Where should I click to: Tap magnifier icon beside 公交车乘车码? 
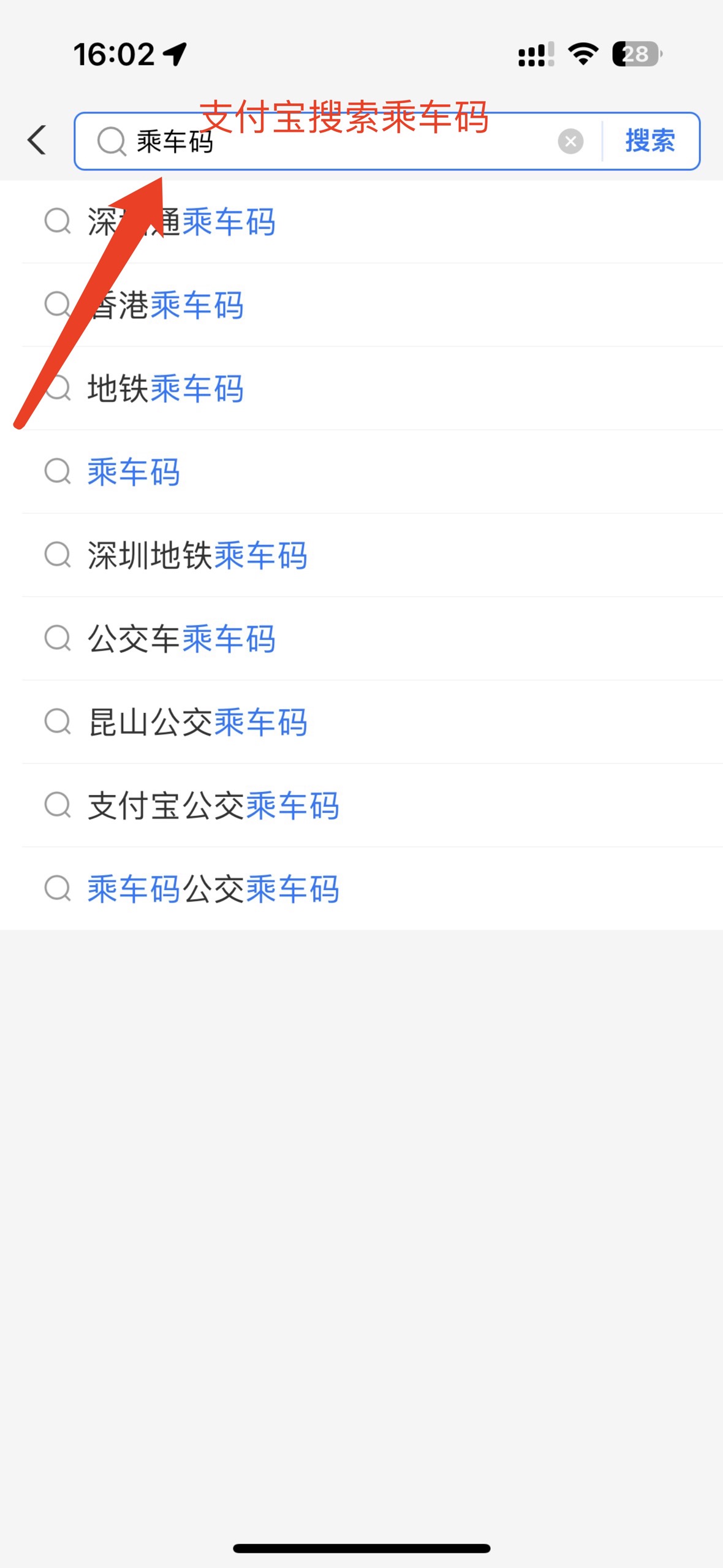pos(58,638)
